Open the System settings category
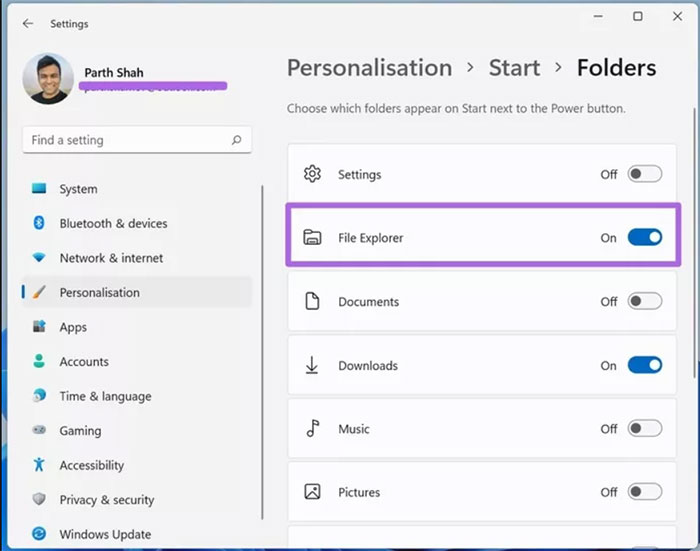 point(78,189)
